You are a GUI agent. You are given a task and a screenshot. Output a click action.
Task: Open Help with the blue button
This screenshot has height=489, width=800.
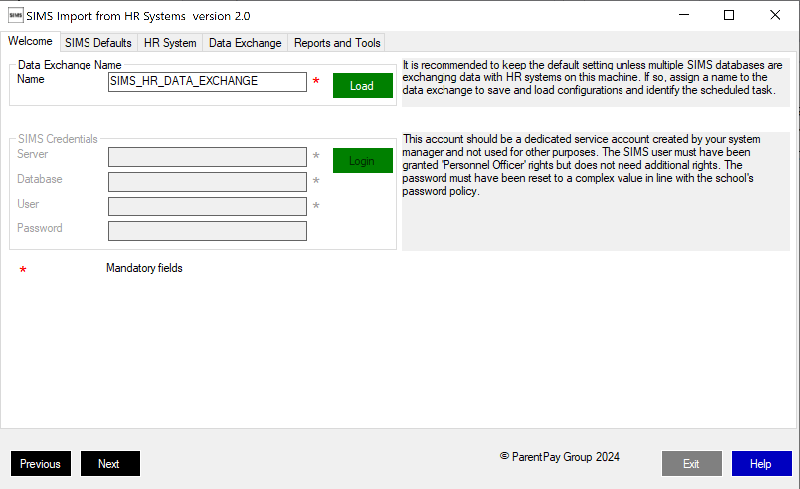click(762, 463)
